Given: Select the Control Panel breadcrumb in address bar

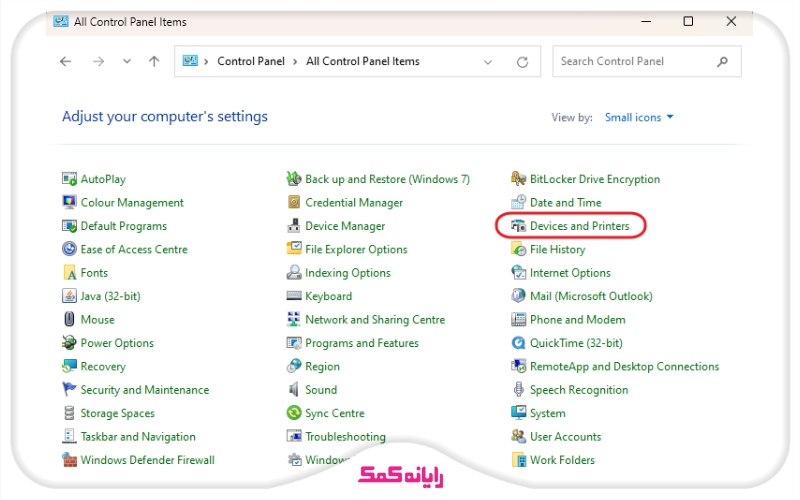Looking at the screenshot, I should (251, 61).
